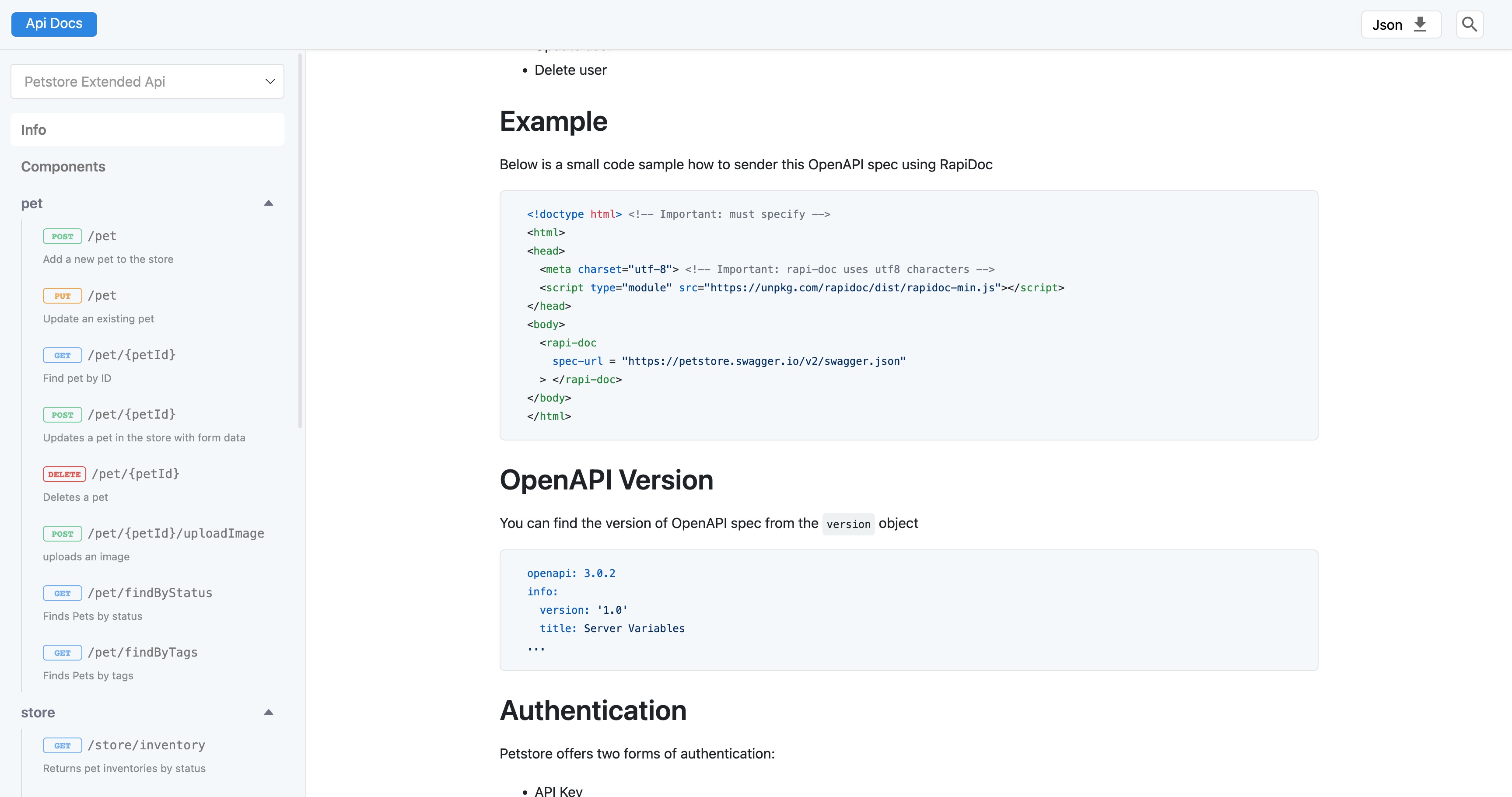Open the Petstore Extended Api dropdown
Image resolution: width=1512 pixels, height=797 pixels.
pos(147,81)
